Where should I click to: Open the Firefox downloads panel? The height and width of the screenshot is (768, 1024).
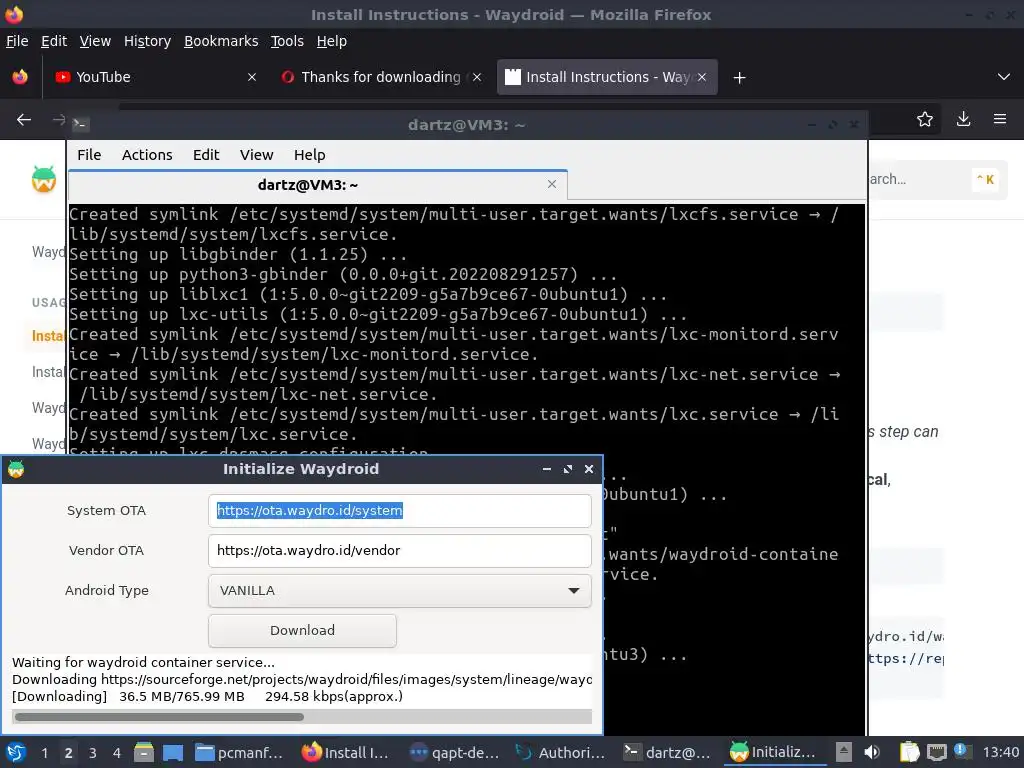[x=963, y=119]
